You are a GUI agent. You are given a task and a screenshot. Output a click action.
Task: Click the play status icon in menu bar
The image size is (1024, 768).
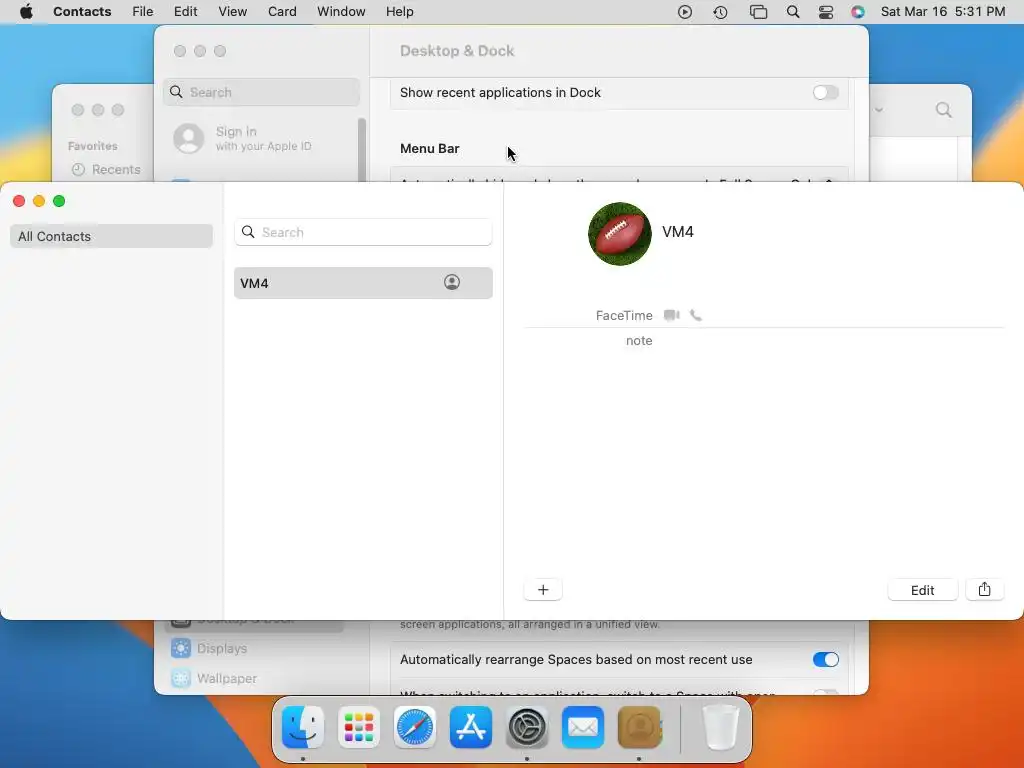click(684, 12)
